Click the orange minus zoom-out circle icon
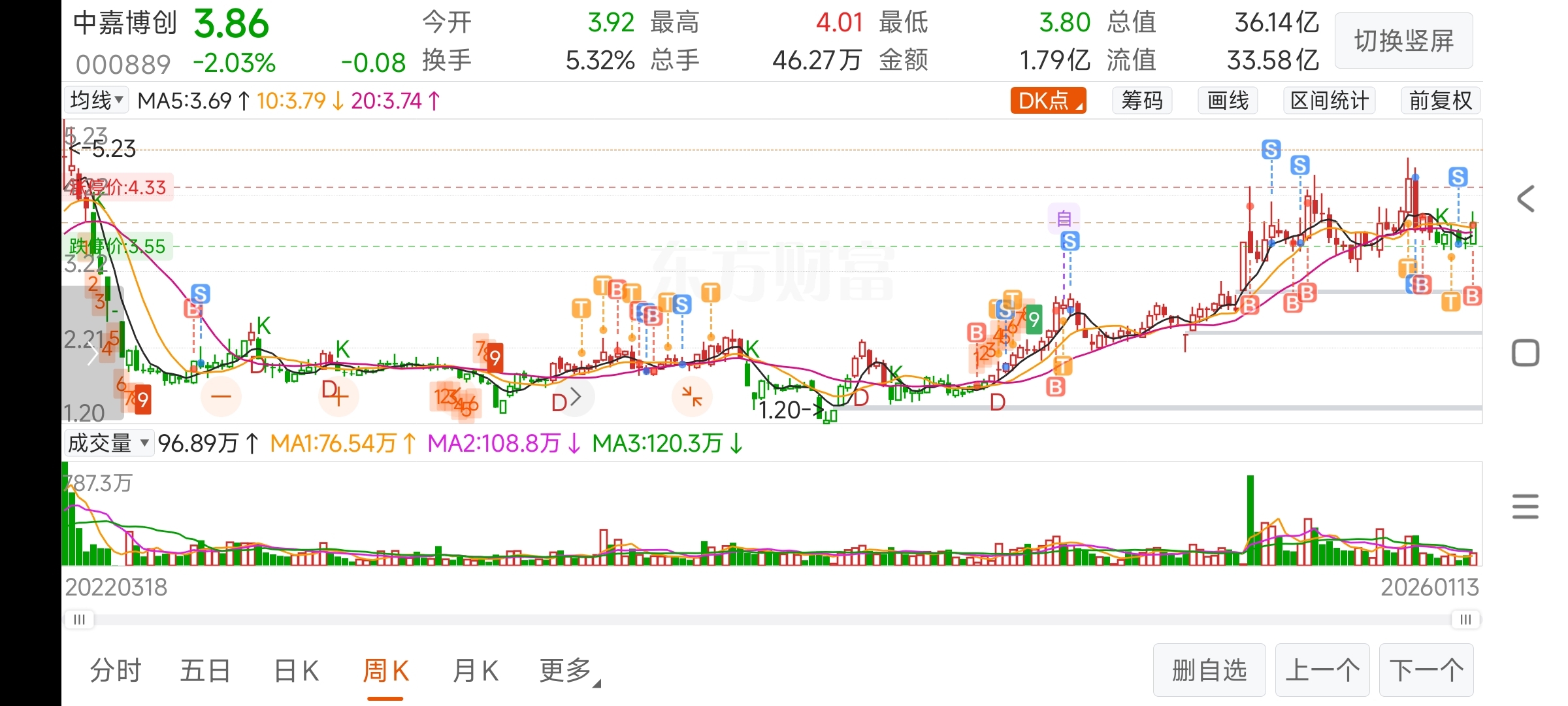Viewport: 1568px width, 706px height. click(221, 396)
